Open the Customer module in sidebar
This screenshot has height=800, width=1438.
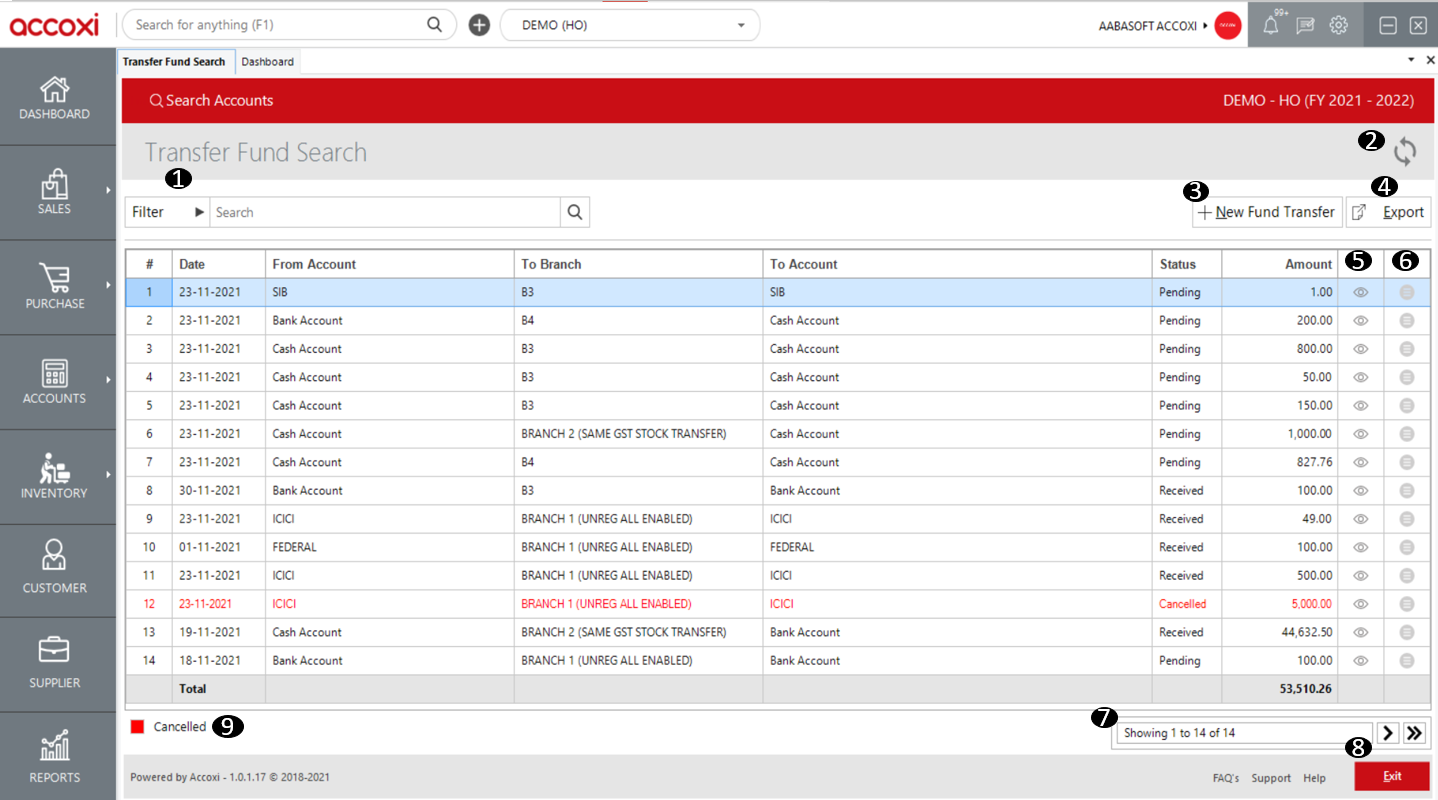click(x=54, y=570)
